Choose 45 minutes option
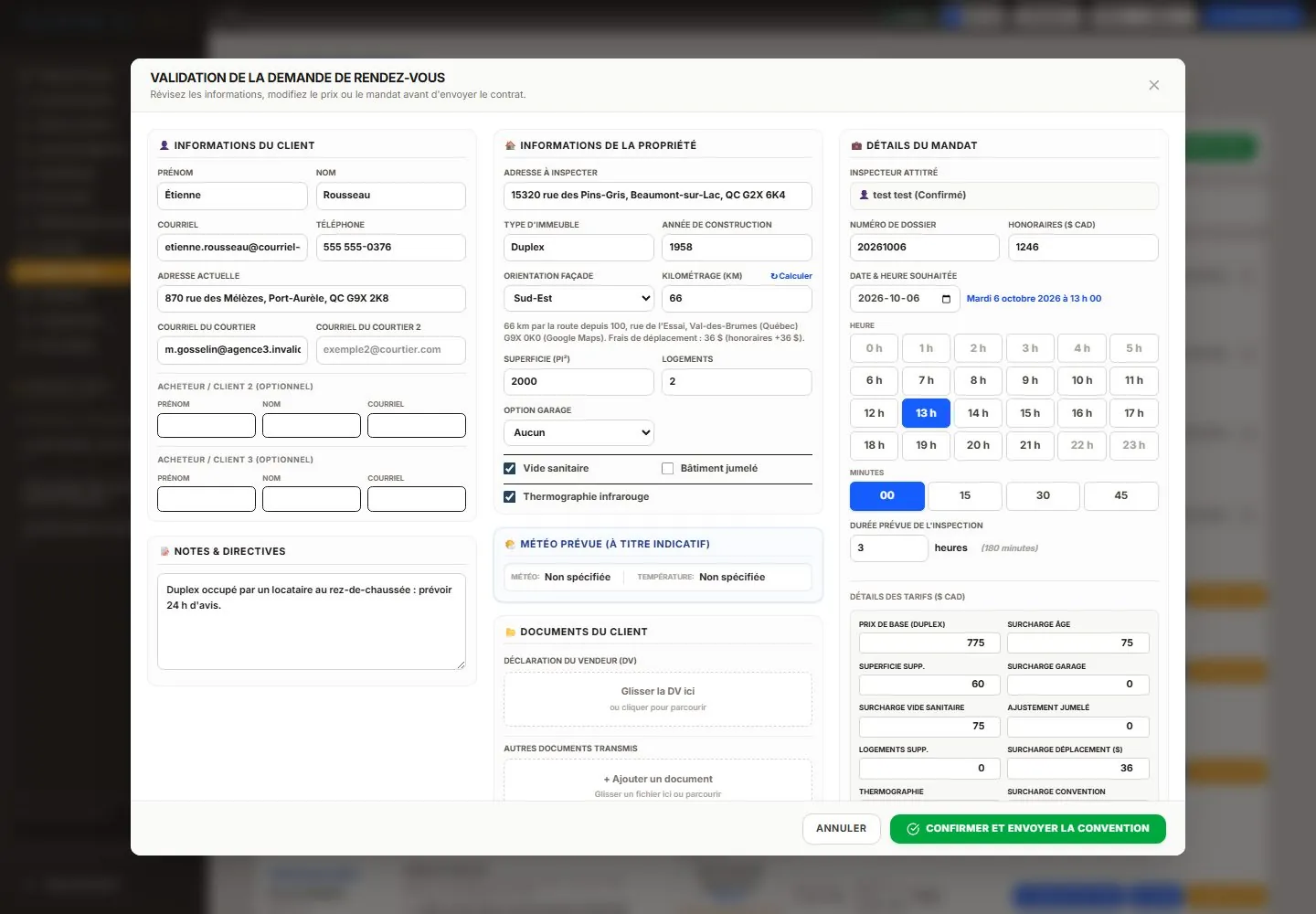This screenshot has height=914, width=1316. click(1121, 495)
